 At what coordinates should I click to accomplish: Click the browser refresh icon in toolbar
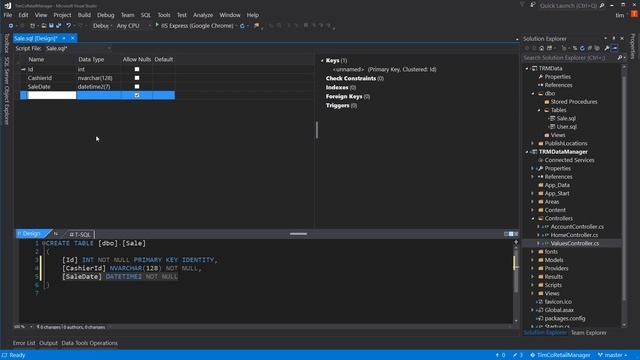point(242,26)
